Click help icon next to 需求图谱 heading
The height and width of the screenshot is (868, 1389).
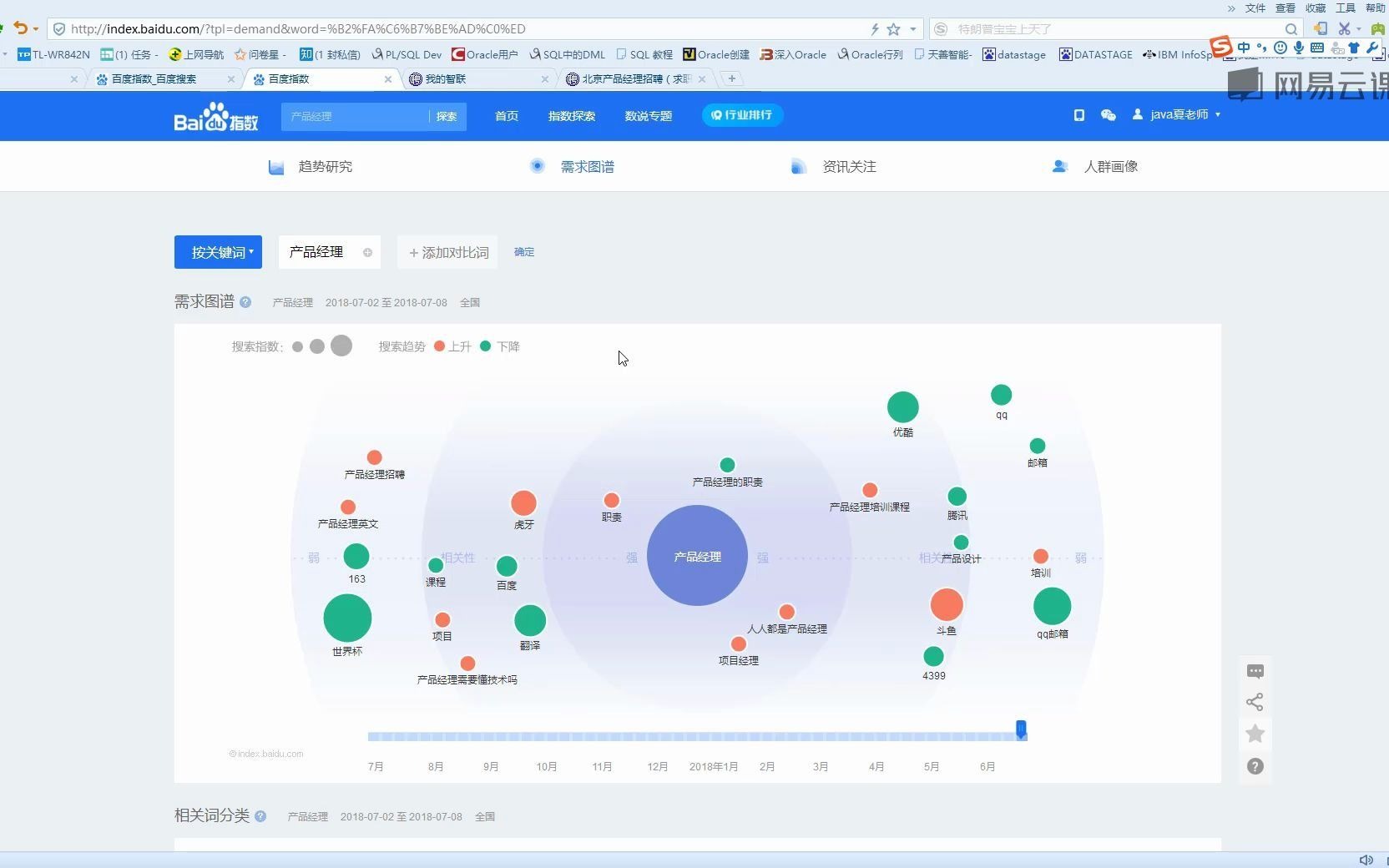(245, 302)
